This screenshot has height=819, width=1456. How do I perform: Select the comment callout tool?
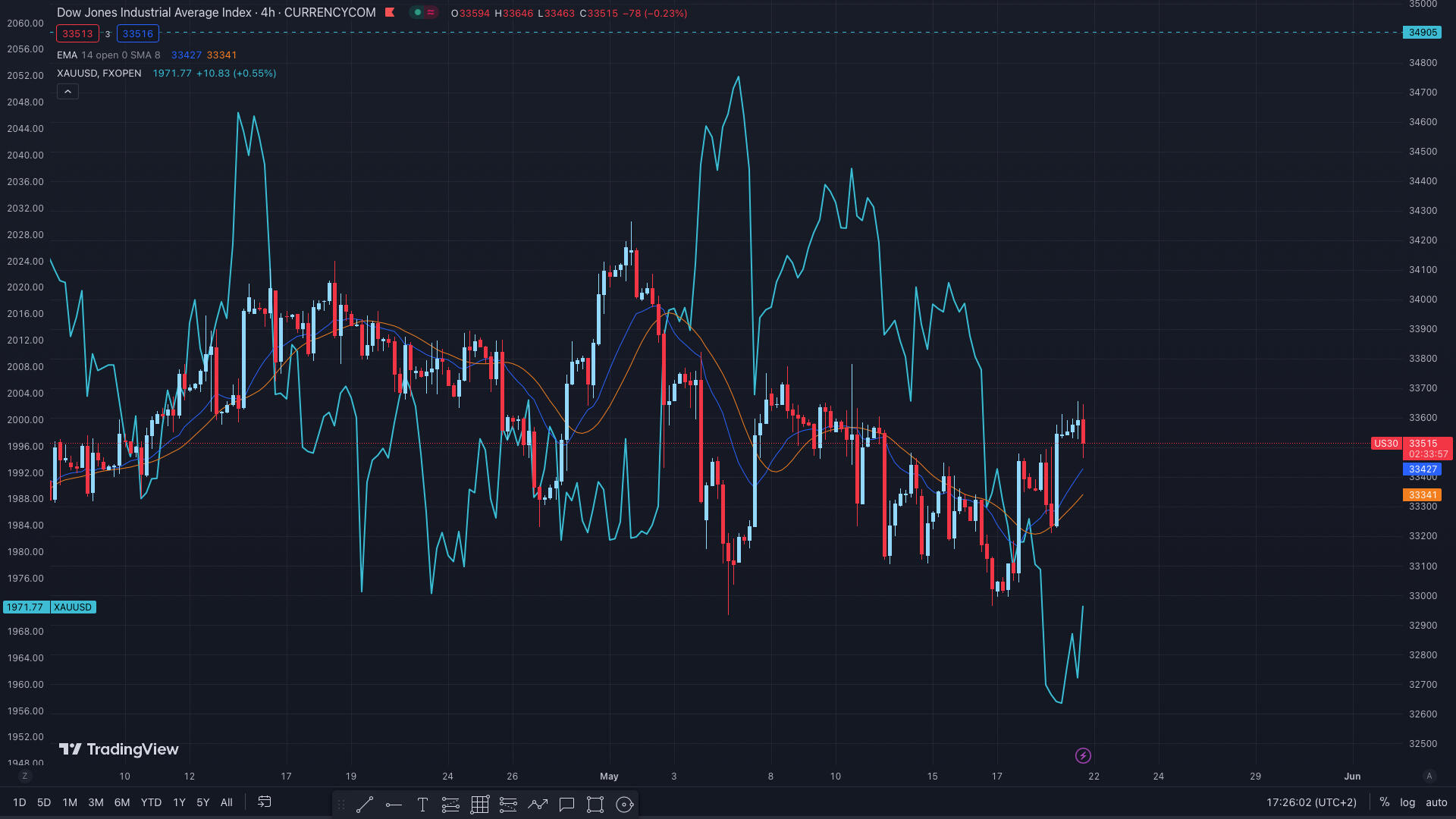coord(566,805)
